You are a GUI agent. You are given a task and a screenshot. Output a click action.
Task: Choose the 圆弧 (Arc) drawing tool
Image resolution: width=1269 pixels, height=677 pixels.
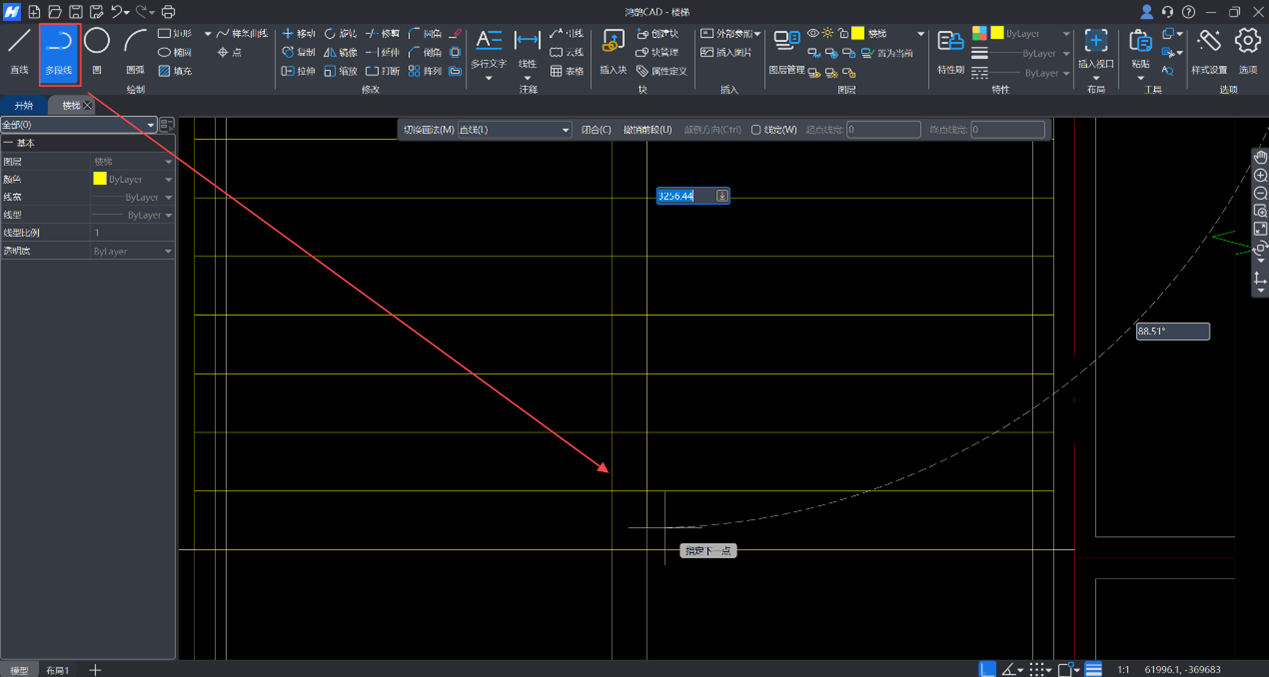click(135, 43)
